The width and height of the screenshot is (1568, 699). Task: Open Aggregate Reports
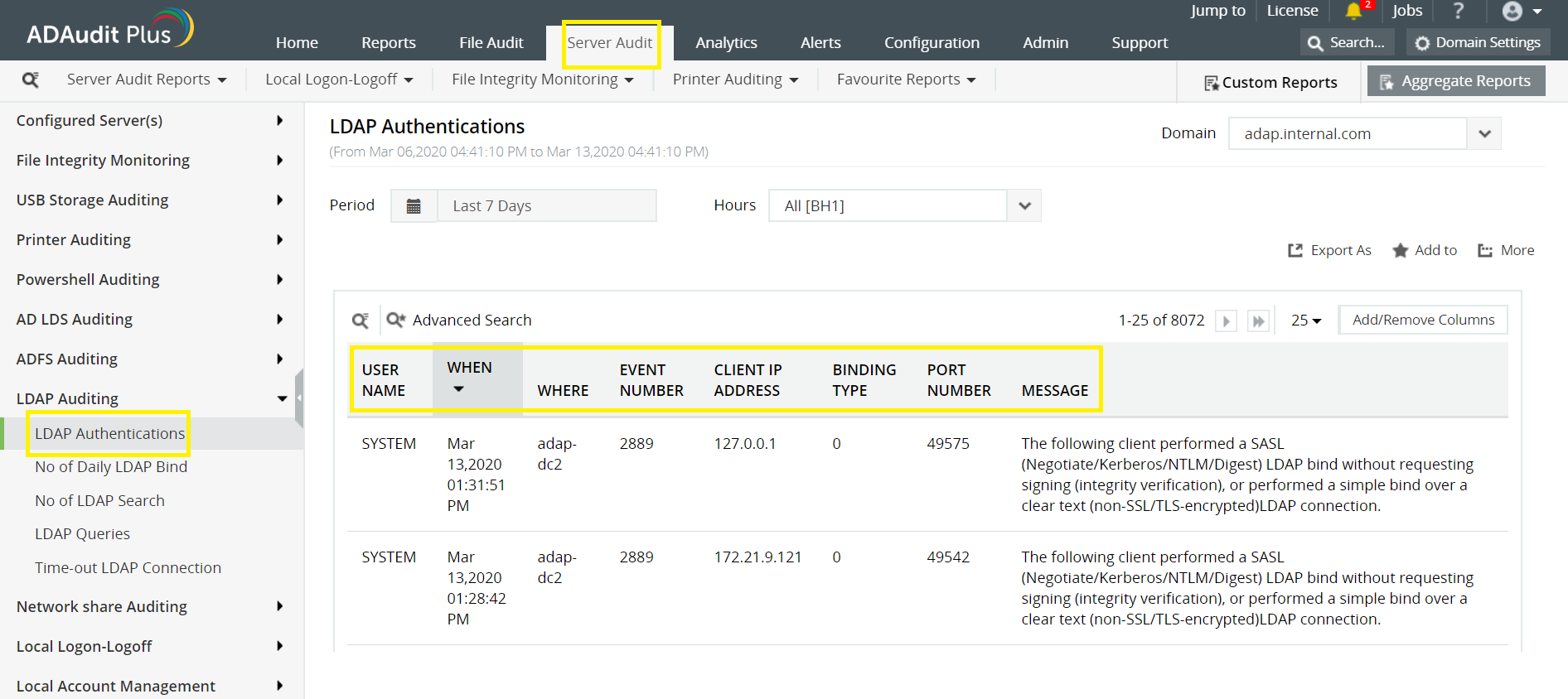pos(1456,81)
